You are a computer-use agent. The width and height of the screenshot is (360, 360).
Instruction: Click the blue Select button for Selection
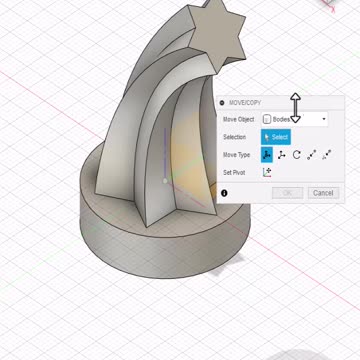tap(276, 137)
